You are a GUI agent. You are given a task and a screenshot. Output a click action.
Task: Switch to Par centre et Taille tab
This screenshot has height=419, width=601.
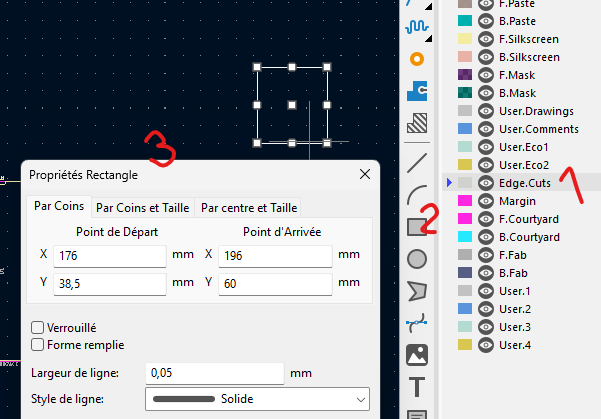pyautogui.click(x=249, y=208)
